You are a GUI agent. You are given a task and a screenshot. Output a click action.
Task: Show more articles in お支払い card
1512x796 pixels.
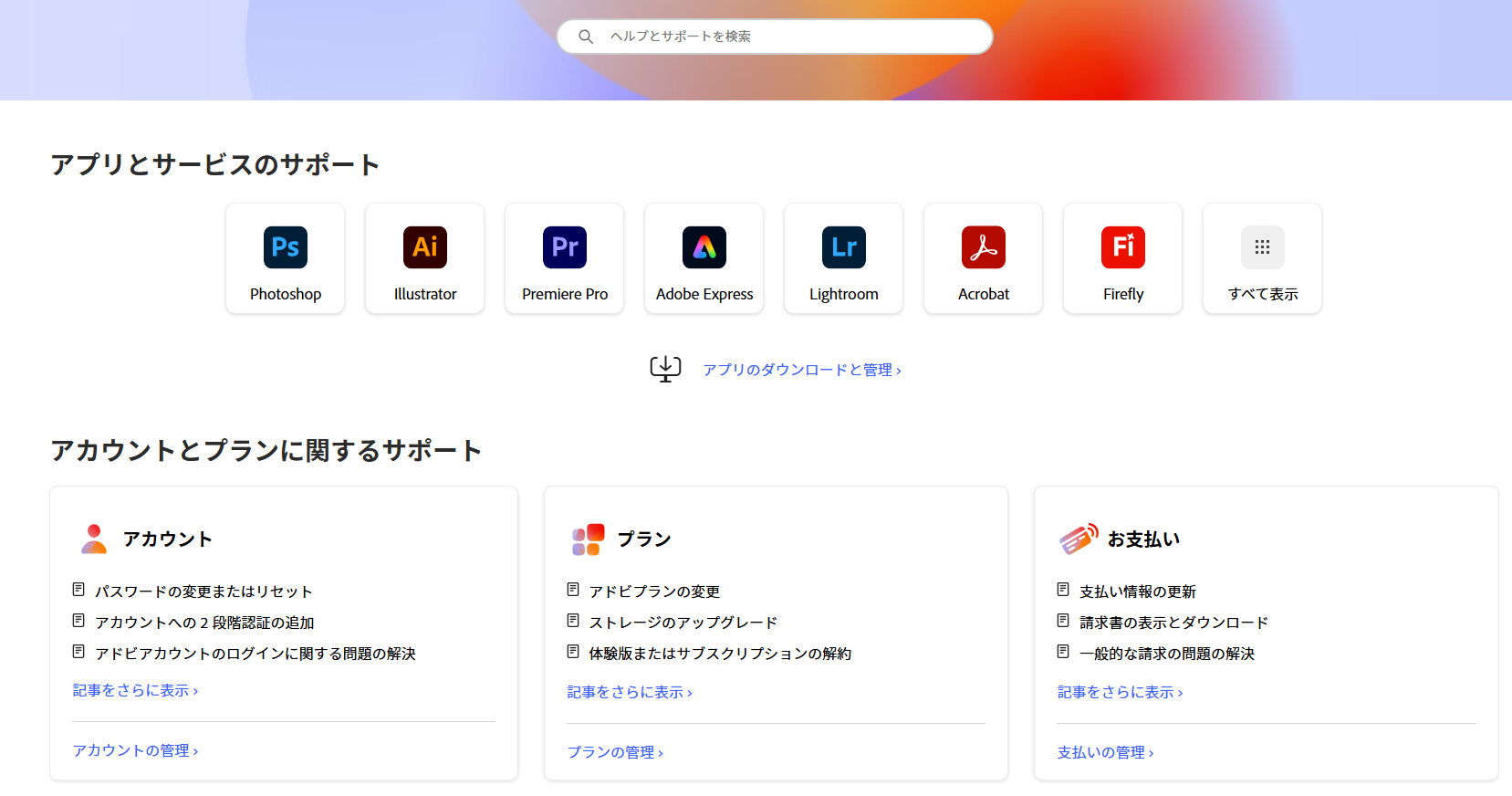tap(1120, 692)
